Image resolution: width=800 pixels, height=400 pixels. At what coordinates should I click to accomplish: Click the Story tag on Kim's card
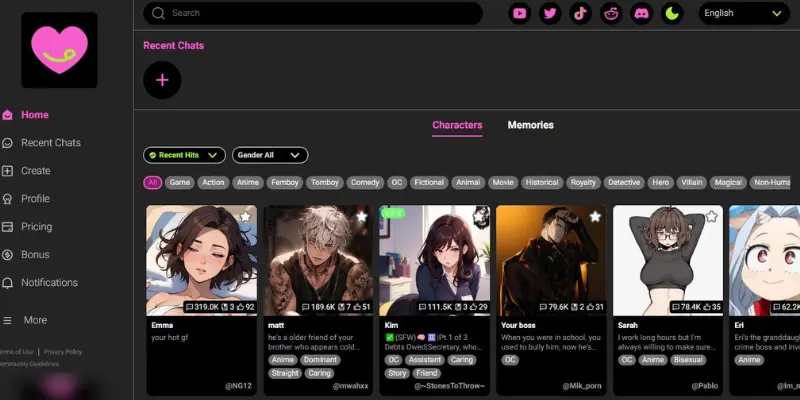pos(397,373)
